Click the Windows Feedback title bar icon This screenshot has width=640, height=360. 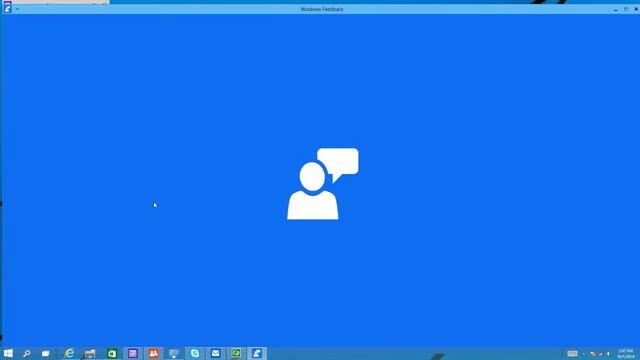7,9
